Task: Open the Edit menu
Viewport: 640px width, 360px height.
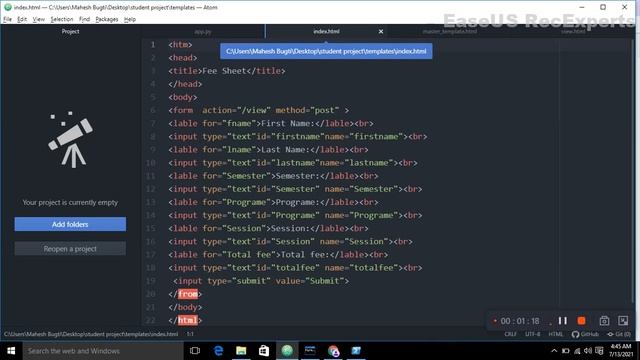Action: (22, 19)
